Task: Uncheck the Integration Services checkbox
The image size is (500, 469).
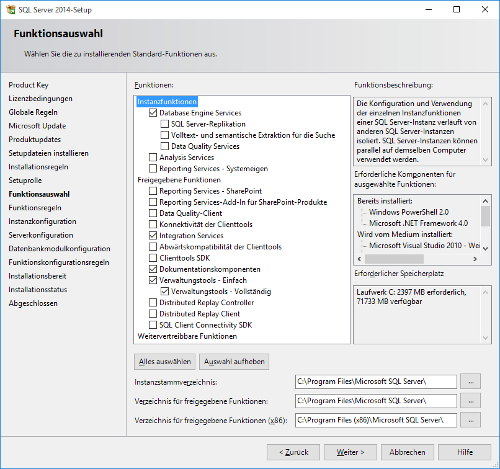Action: click(x=153, y=235)
